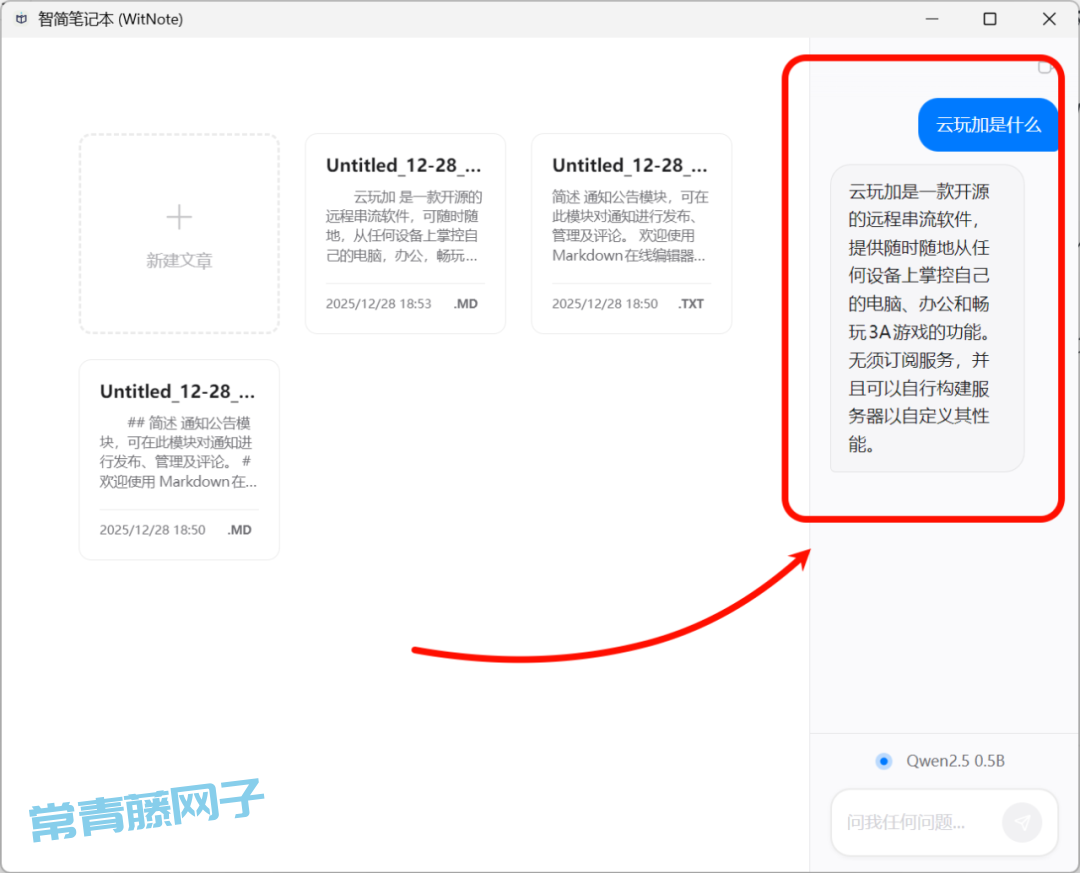Image resolution: width=1080 pixels, height=873 pixels.
Task: Click the blue 云玩加是什么 message bubble
Action: click(x=987, y=125)
